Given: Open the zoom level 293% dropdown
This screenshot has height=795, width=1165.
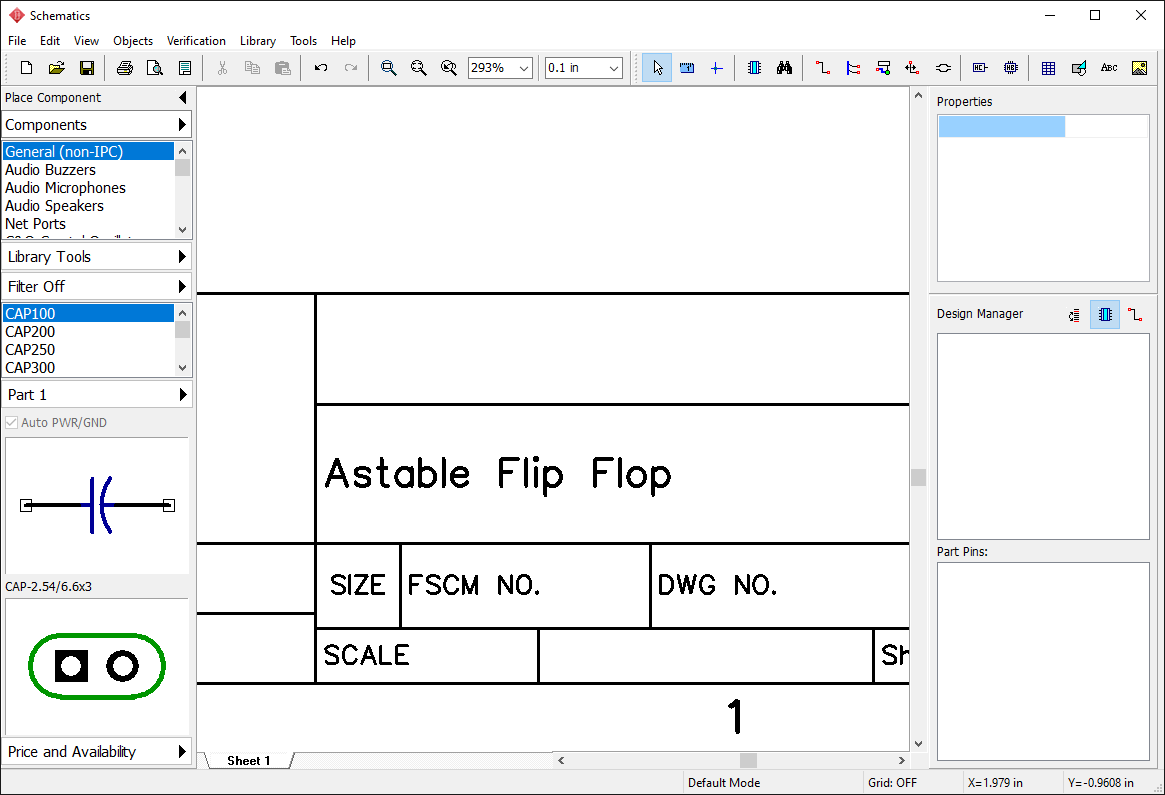Looking at the screenshot, I should coord(524,68).
